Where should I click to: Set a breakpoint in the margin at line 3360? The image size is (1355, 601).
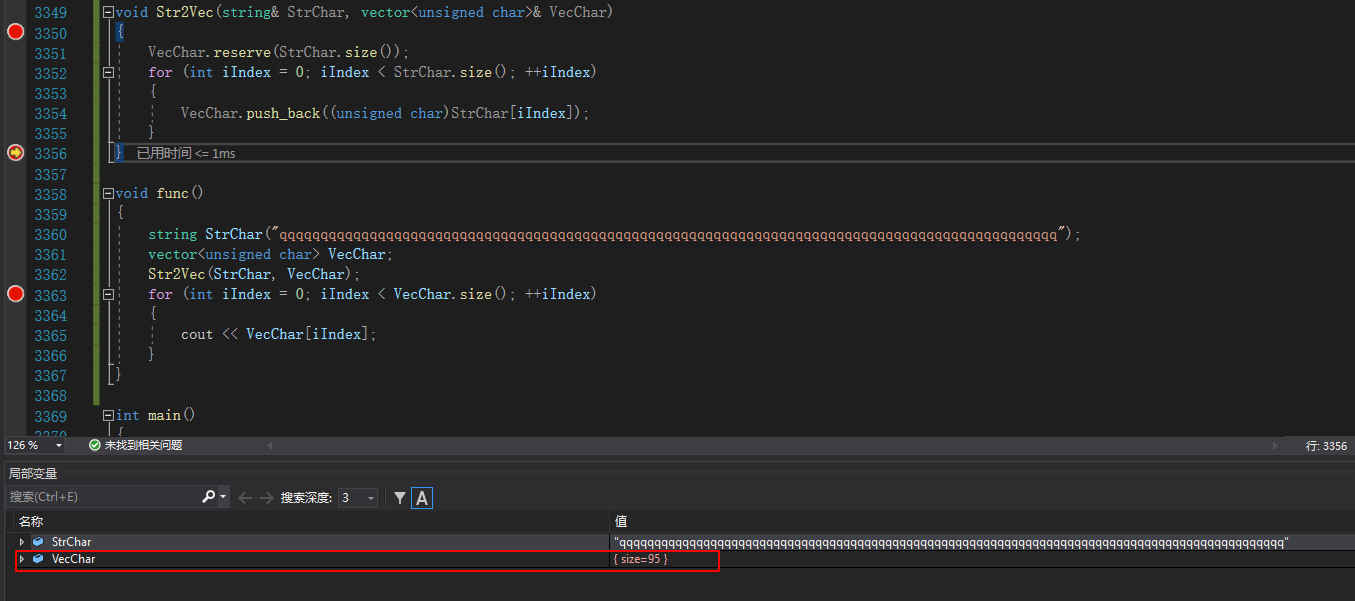coord(14,233)
